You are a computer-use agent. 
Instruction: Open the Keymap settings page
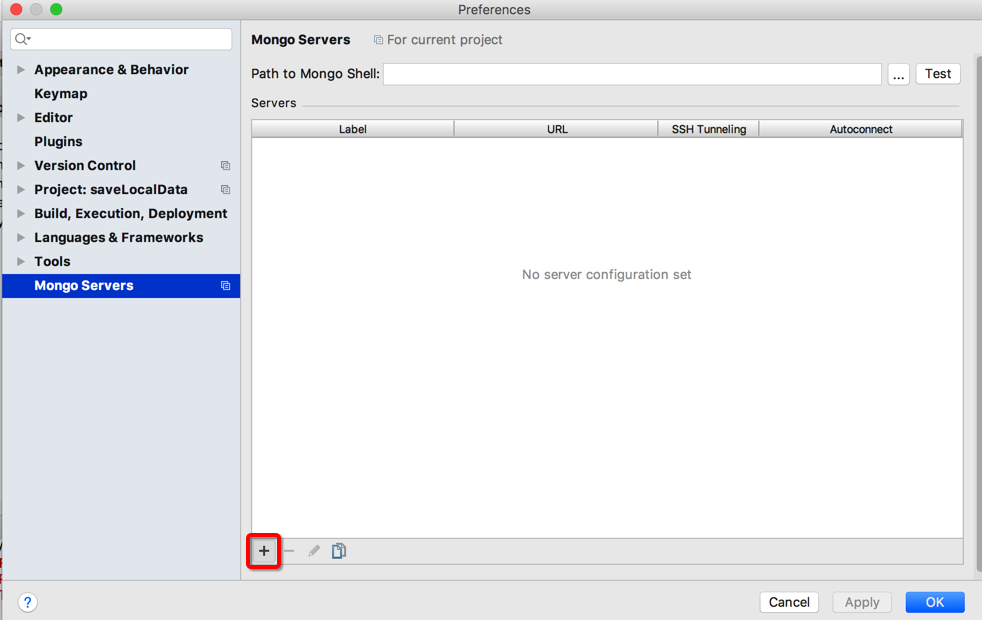pos(61,94)
